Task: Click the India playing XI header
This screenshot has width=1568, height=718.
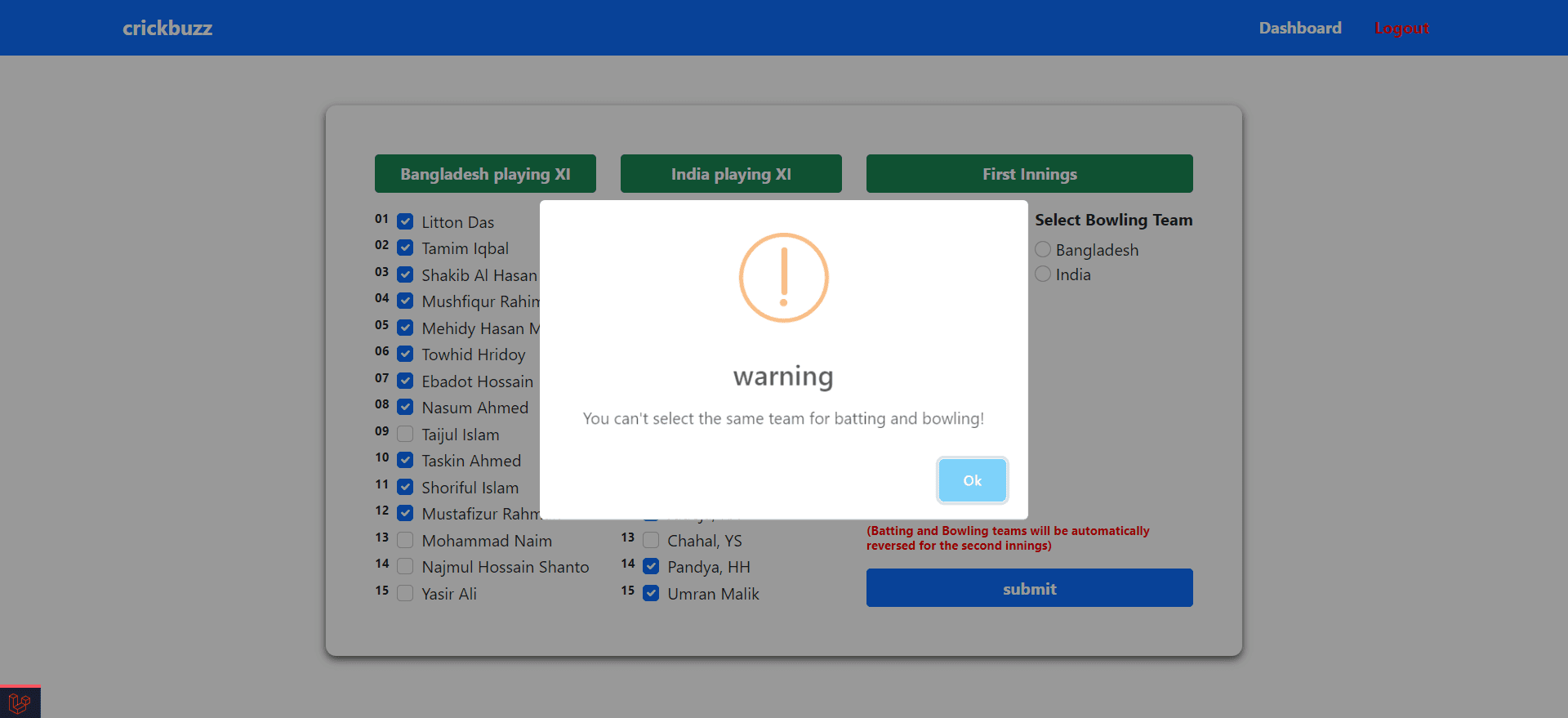Action: point(731,173)
